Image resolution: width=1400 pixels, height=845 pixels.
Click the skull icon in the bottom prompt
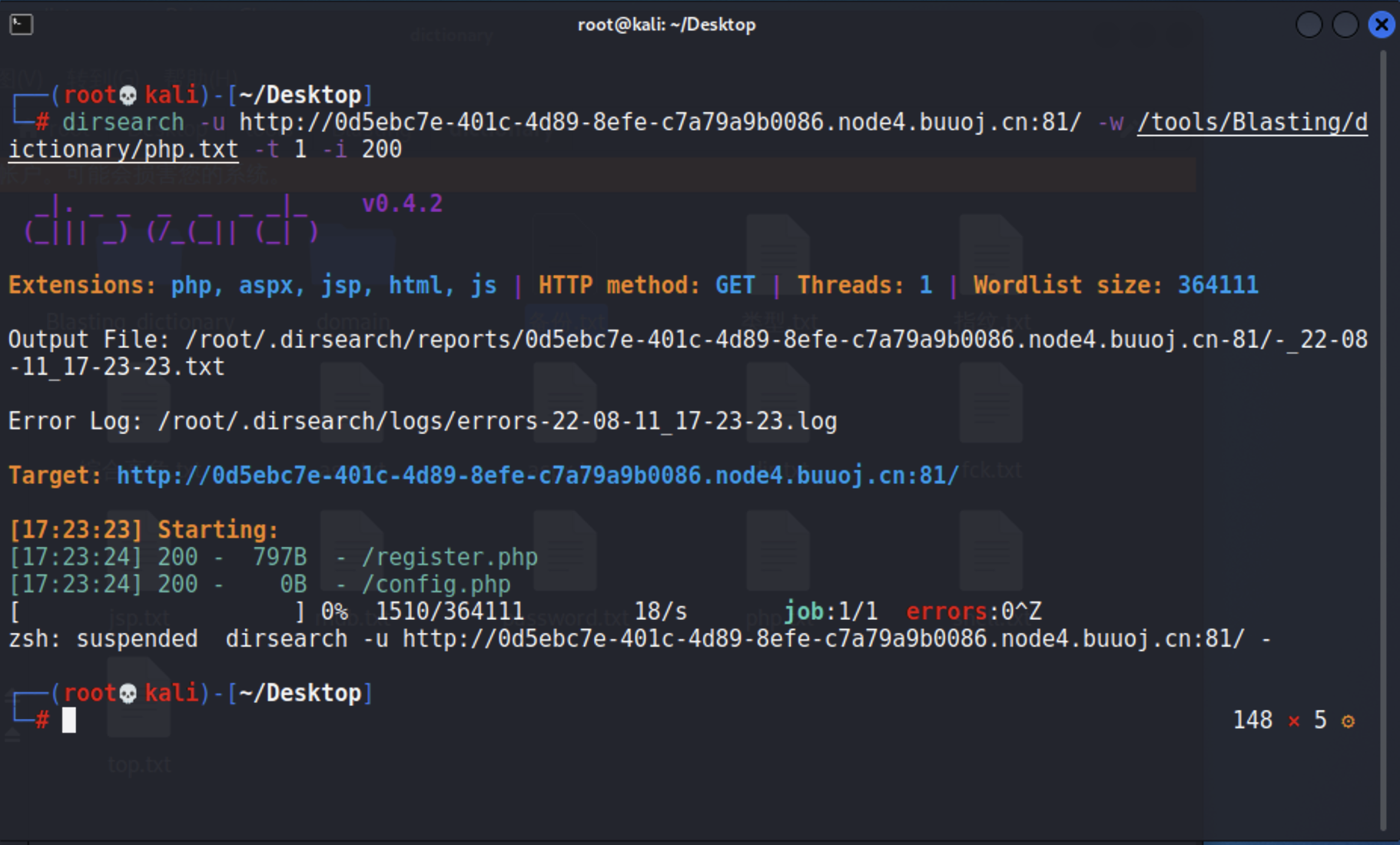coord(128,694)
